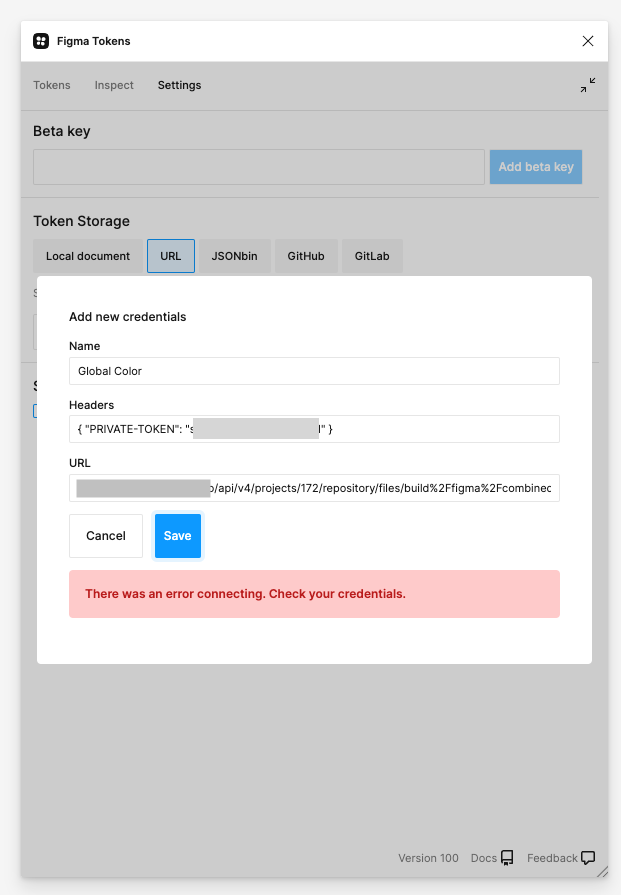The image size is (621, 895).
Task: Click the Name field containing Global Color
Action: click(x=315, y=370)
